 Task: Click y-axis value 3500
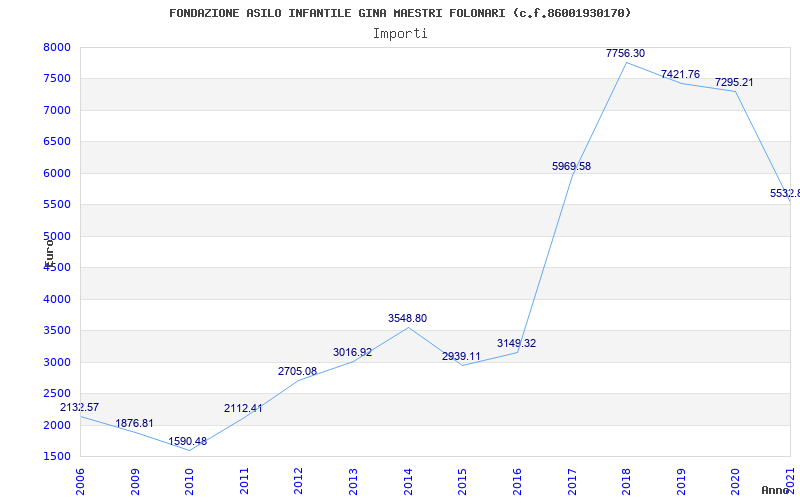pos(57,331)
